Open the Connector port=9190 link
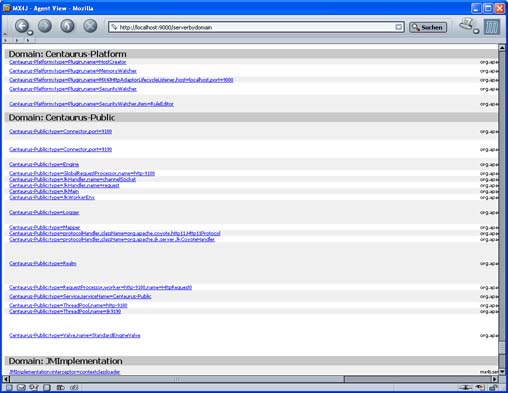The image size is (508, 393). [x=61, y=149]
